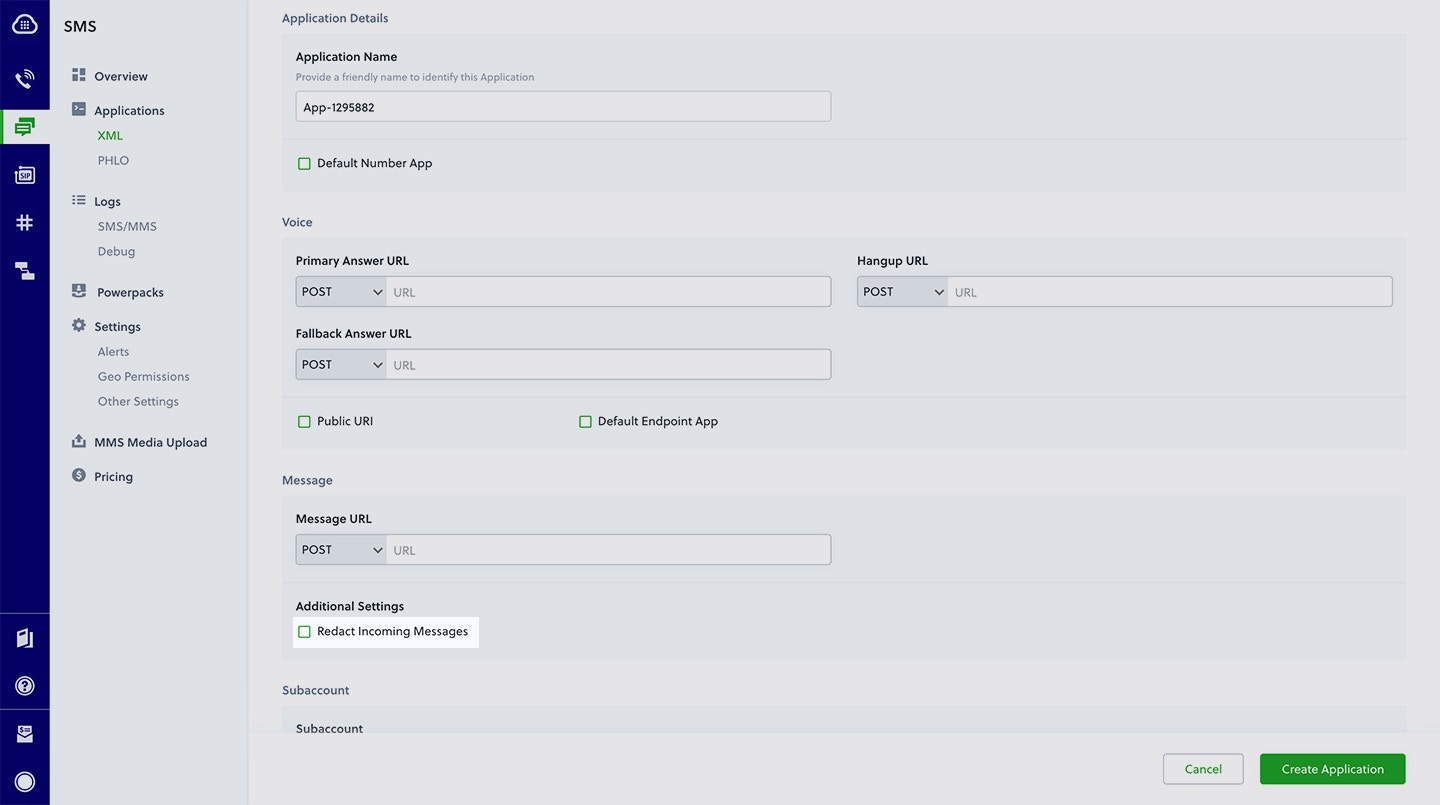Open Phone Numbers via the hash icon
This screenshot has height=805, width=1440.
[25, 222]
